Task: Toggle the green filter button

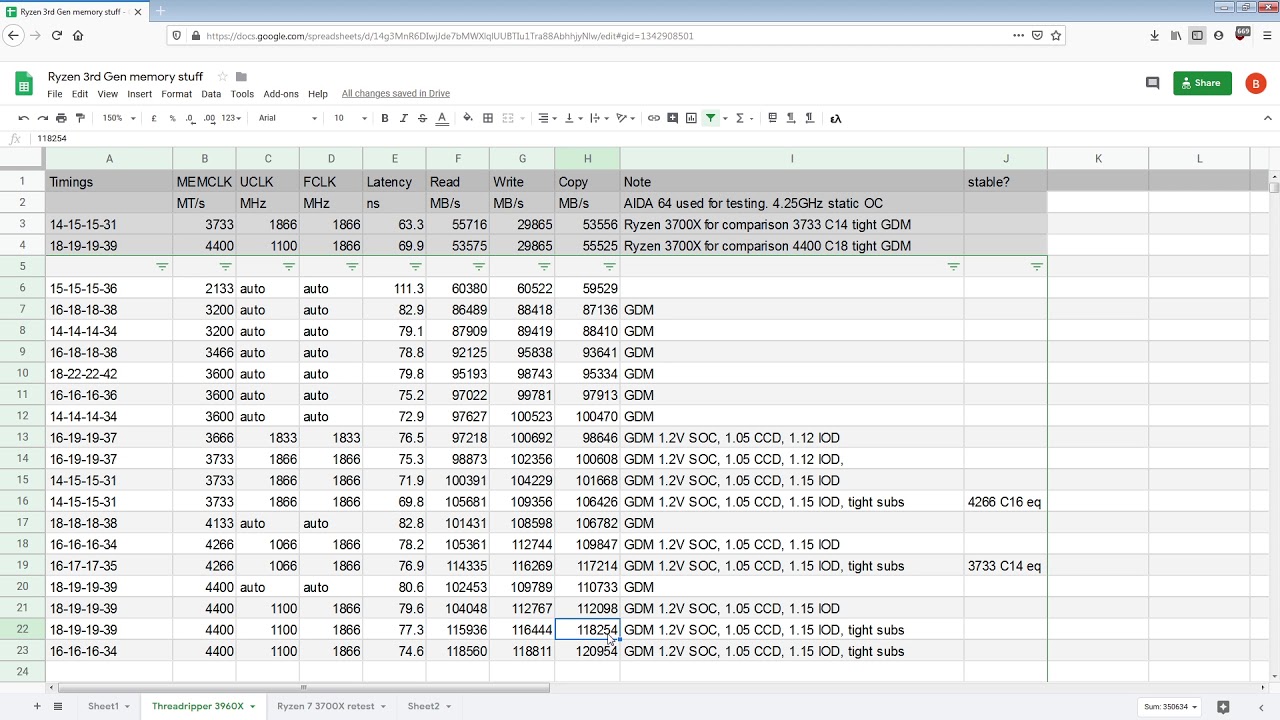Action: coord(711,118)
